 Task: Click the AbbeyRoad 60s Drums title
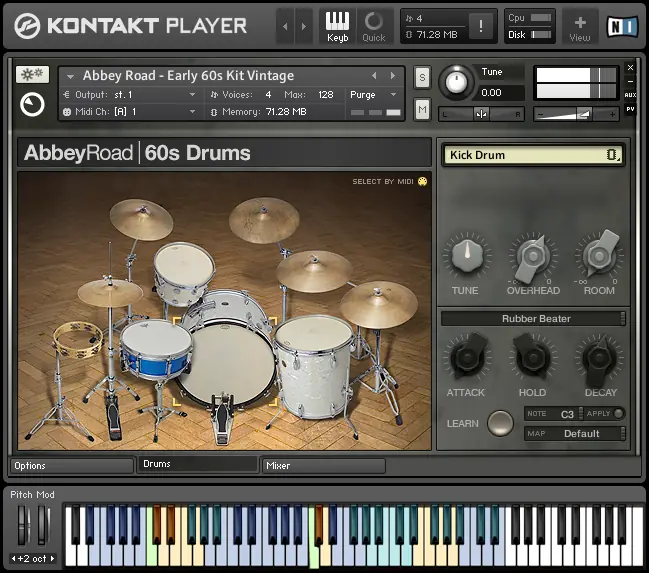pyautogui.click(x=137, y=153)
